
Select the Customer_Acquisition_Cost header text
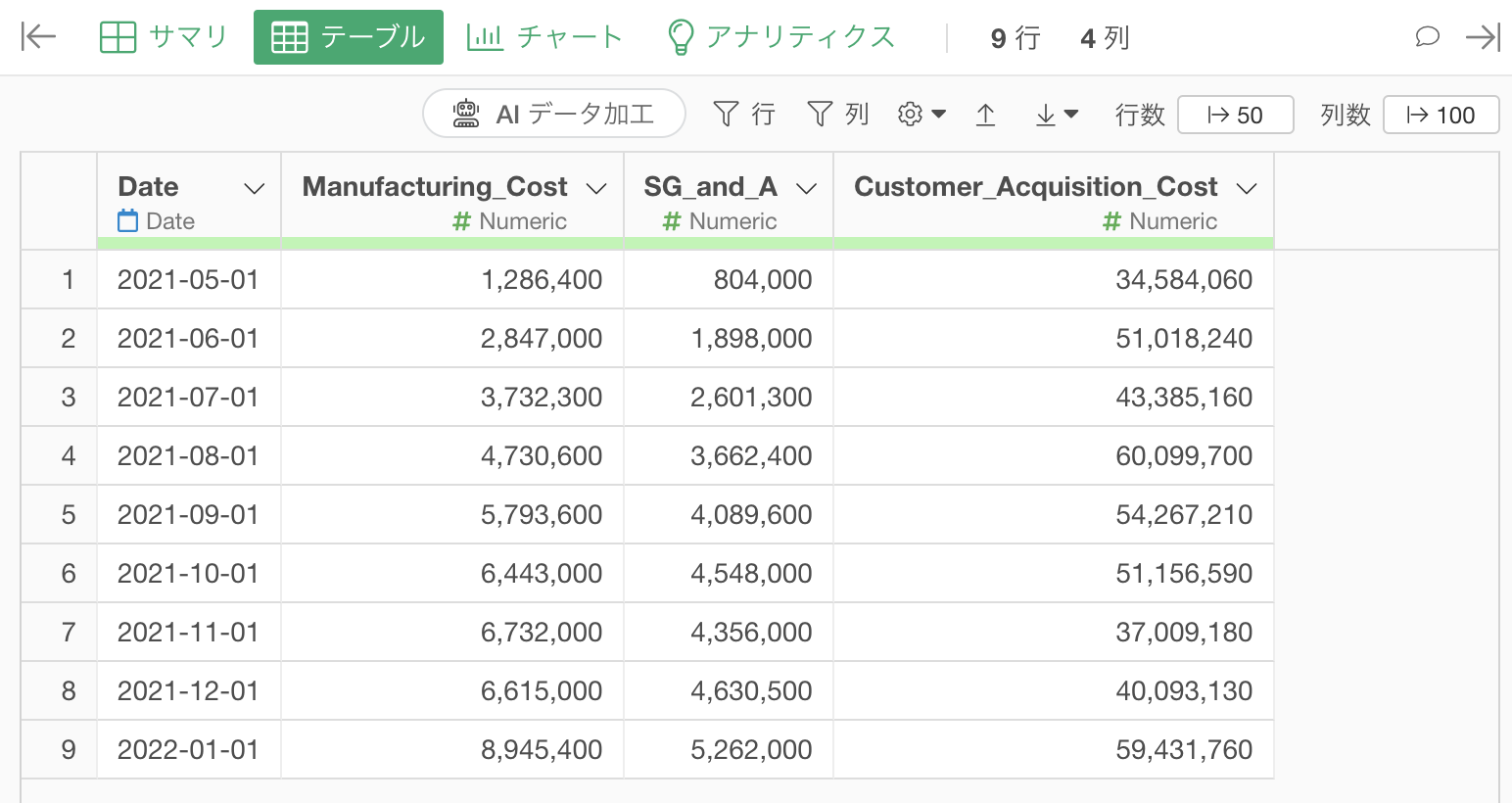point(1036,187)
